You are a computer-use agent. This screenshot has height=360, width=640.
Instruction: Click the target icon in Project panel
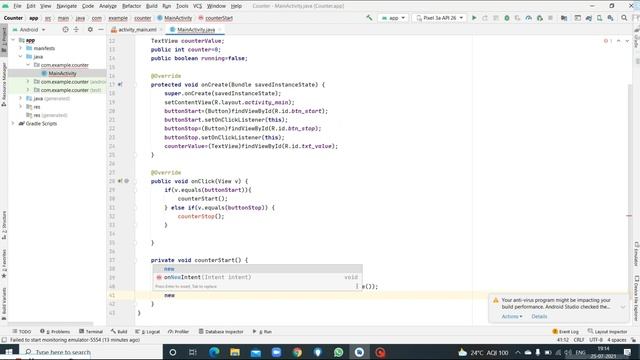[x=65, y=29]
